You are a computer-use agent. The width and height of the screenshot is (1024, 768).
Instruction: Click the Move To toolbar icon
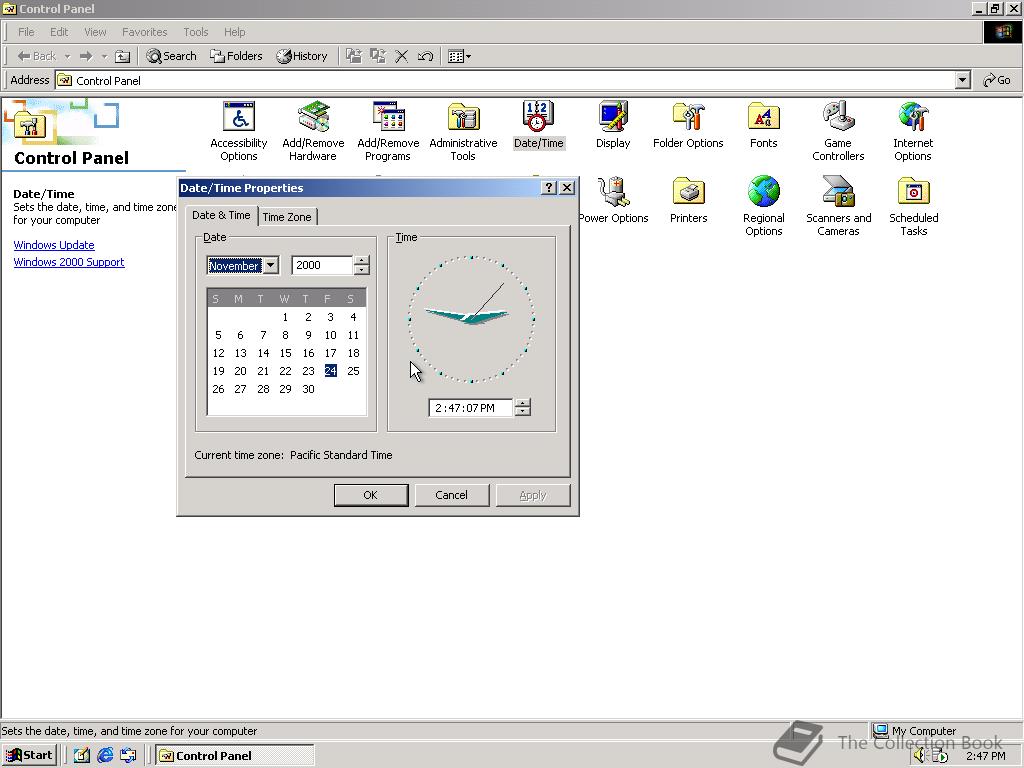[x=354, y=56]
